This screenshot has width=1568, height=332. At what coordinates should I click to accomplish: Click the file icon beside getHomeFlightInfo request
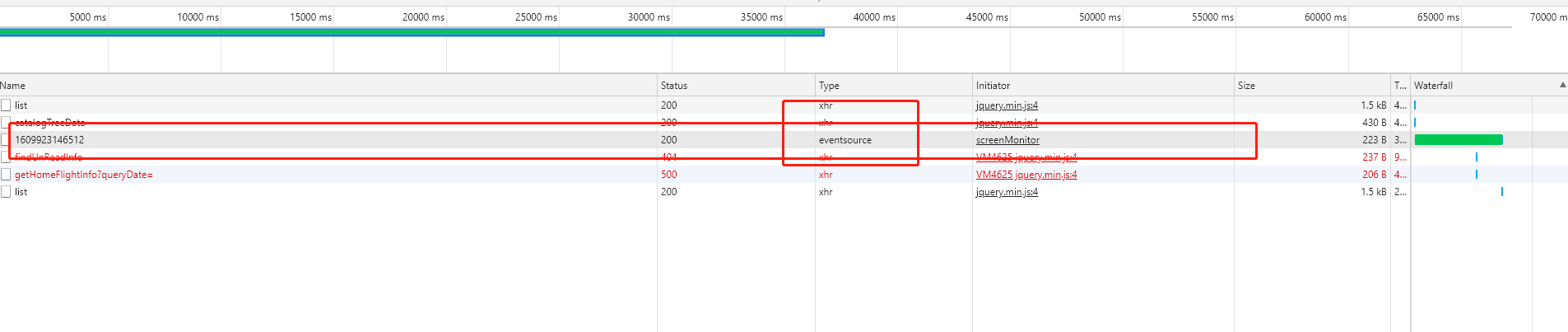click(6, 175)
